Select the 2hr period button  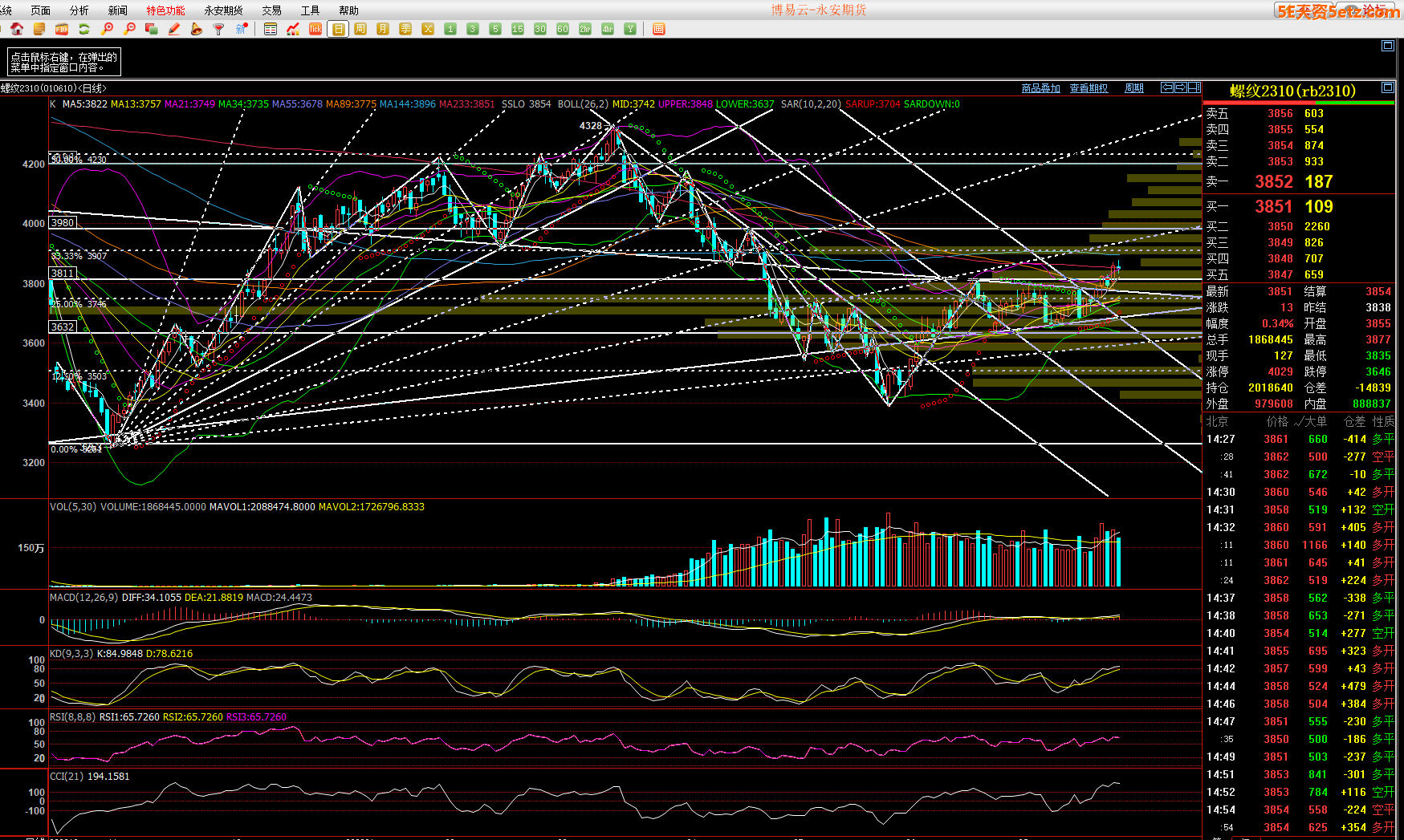pos(585,29)
